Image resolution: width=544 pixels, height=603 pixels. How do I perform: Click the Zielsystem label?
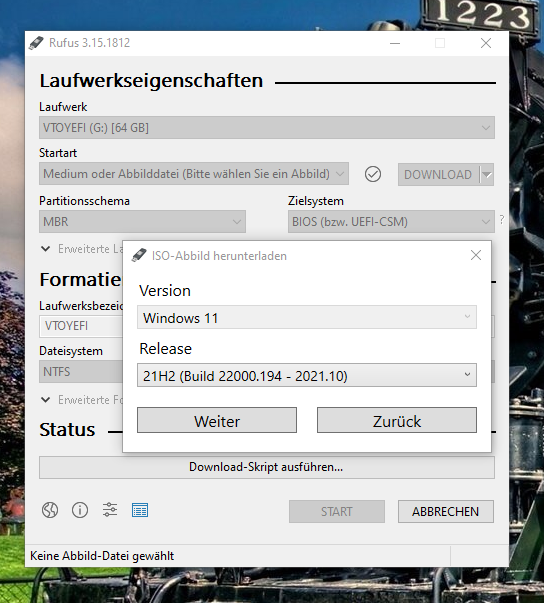coord(316,201)
